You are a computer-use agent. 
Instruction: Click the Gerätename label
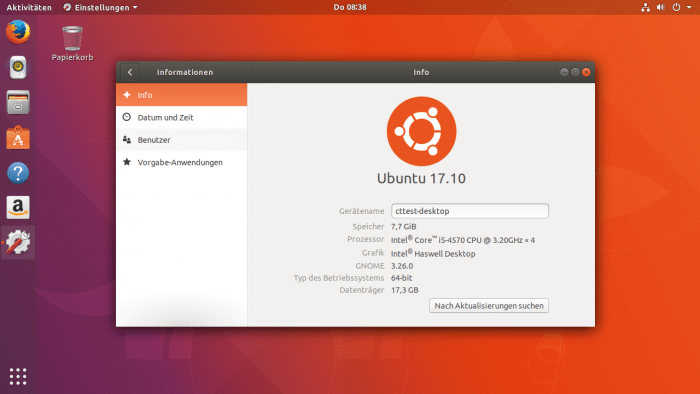362,211
